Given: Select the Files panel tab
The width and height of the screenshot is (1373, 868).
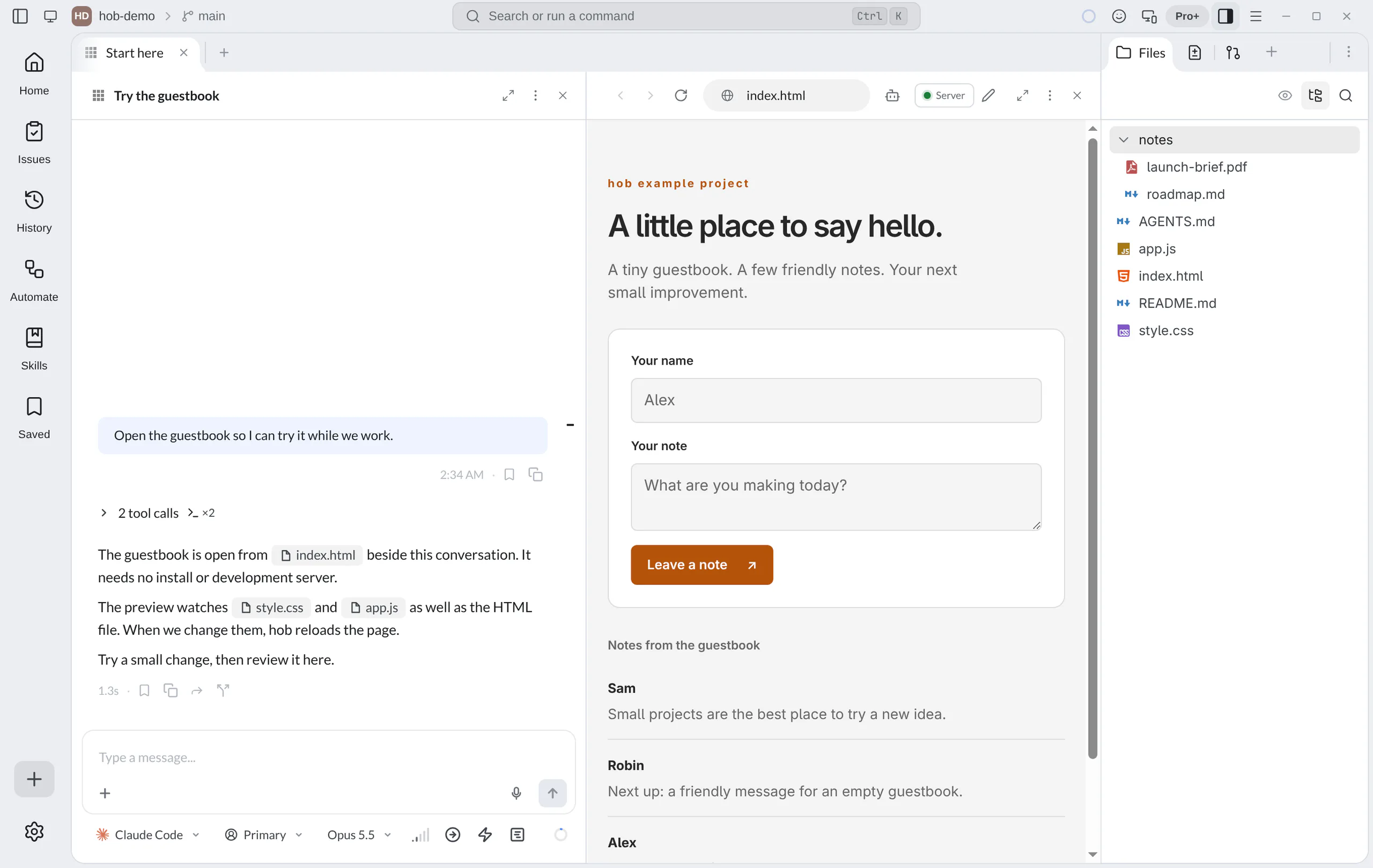Looking at the screenshot, I should click(x=1140, y=53).
